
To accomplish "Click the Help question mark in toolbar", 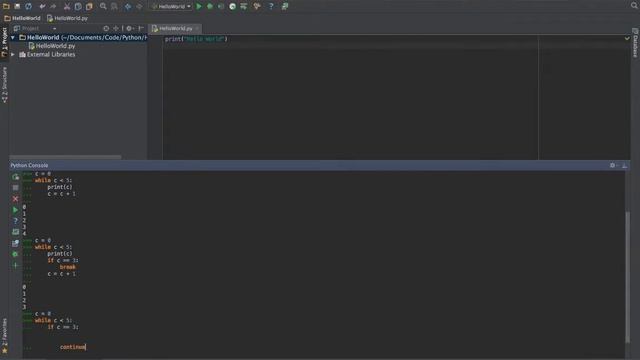I will [x=271, y=7].
